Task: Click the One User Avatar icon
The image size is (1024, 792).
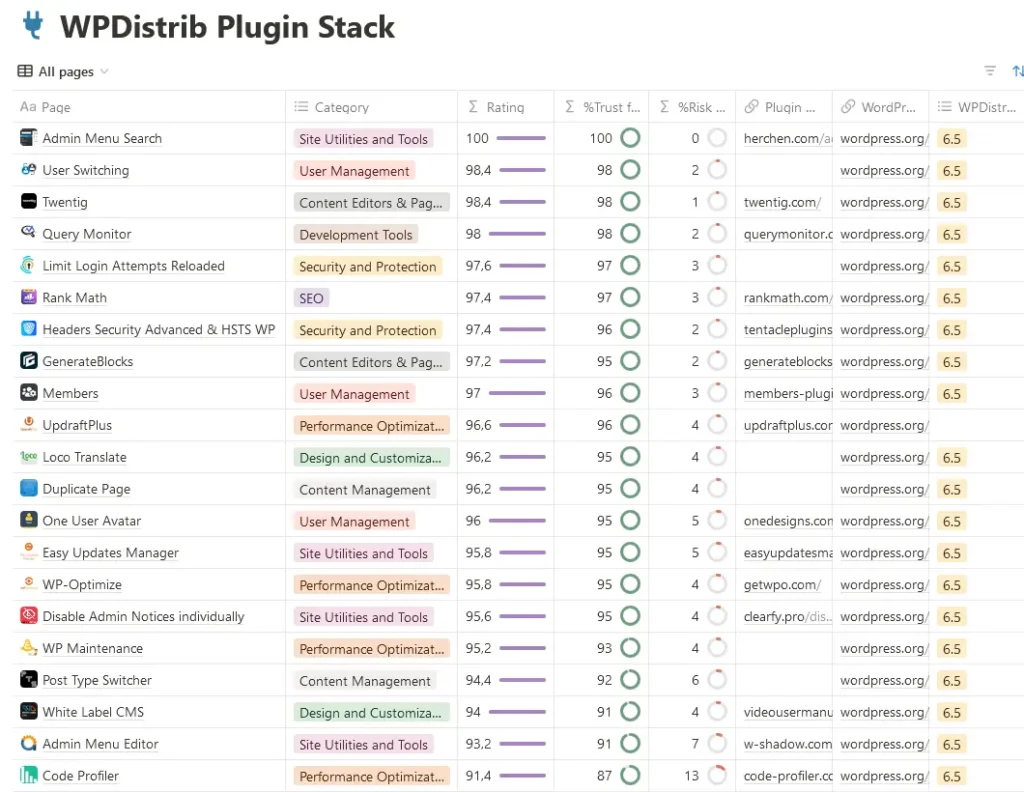Action: point(29,520)
